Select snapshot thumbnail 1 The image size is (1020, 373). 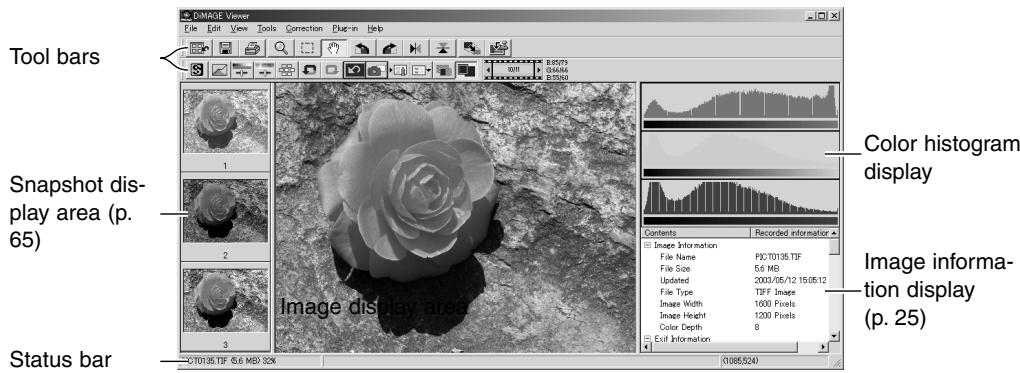(225, 122)
